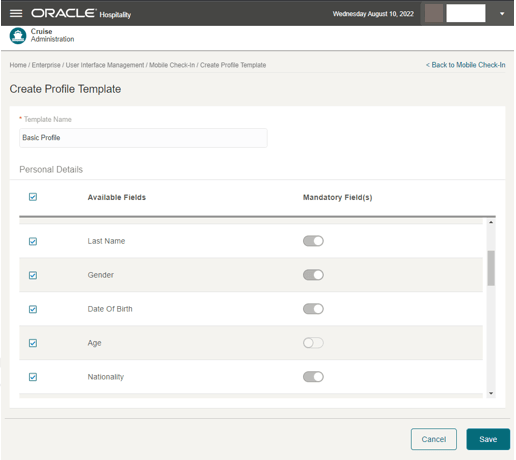Click the Gender field label
Image resolution: width=516 pixels, height=460 pixels.
[101, 275]
